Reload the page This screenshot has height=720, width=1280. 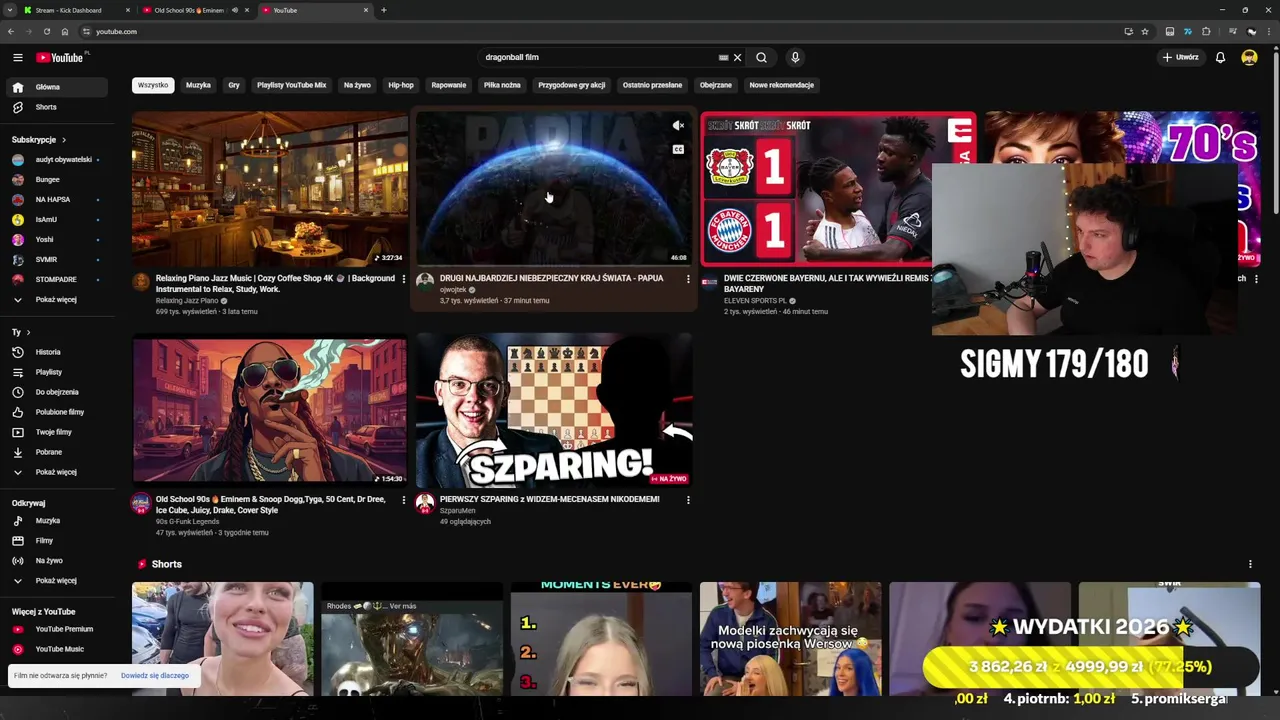coord(46,32)
